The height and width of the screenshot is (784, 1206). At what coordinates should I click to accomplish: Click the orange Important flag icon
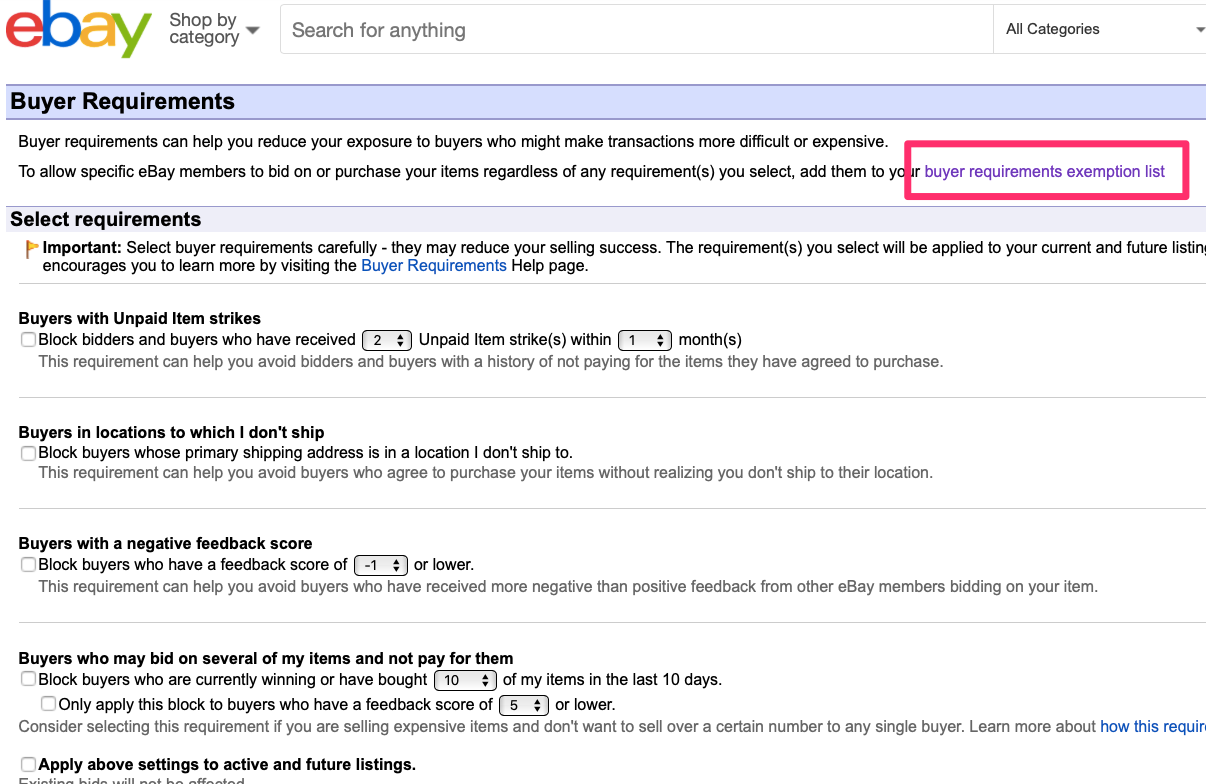pyautogui.click(x=31, y=248)
